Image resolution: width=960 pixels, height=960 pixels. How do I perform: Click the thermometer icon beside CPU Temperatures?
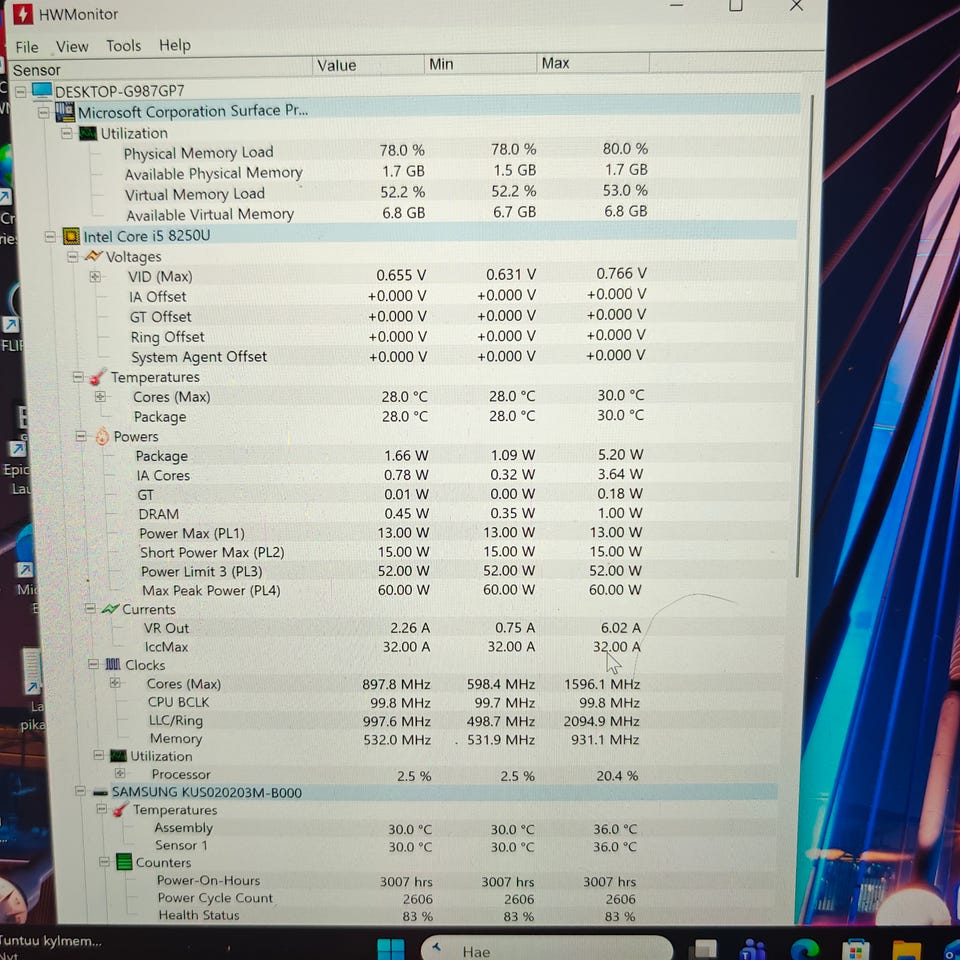click(98, 377)
